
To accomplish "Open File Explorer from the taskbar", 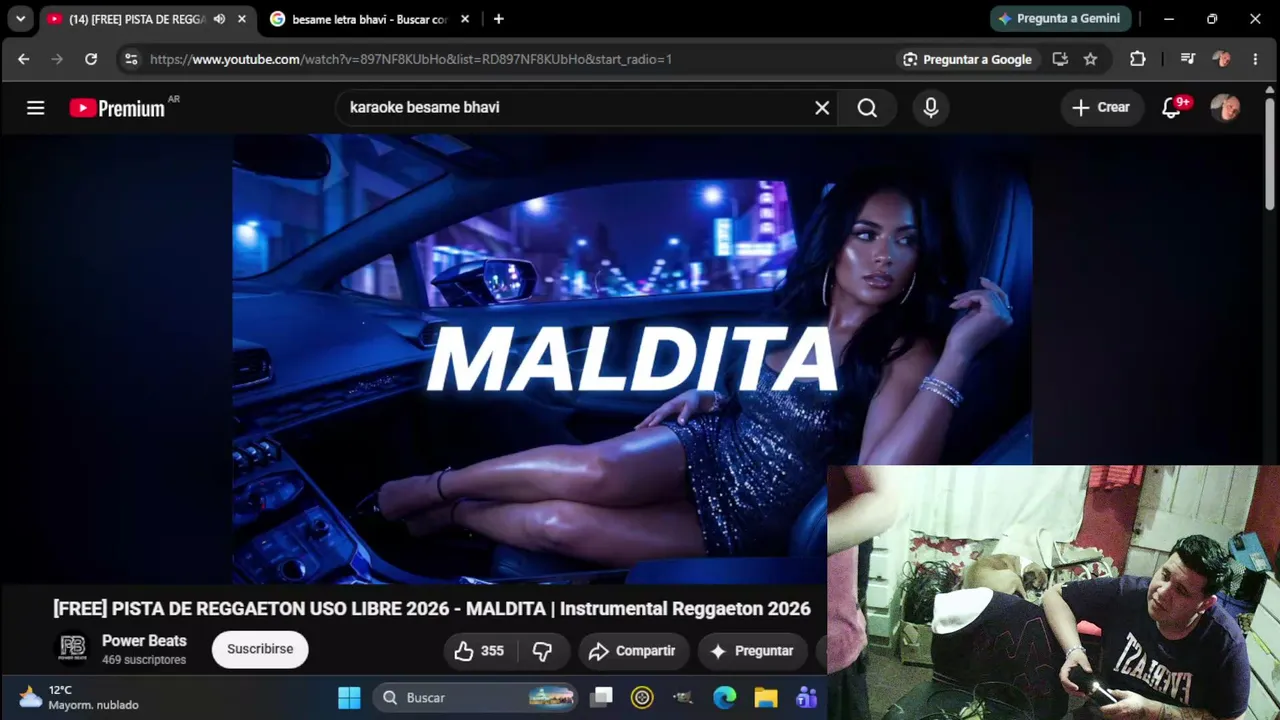I will 766,697.
